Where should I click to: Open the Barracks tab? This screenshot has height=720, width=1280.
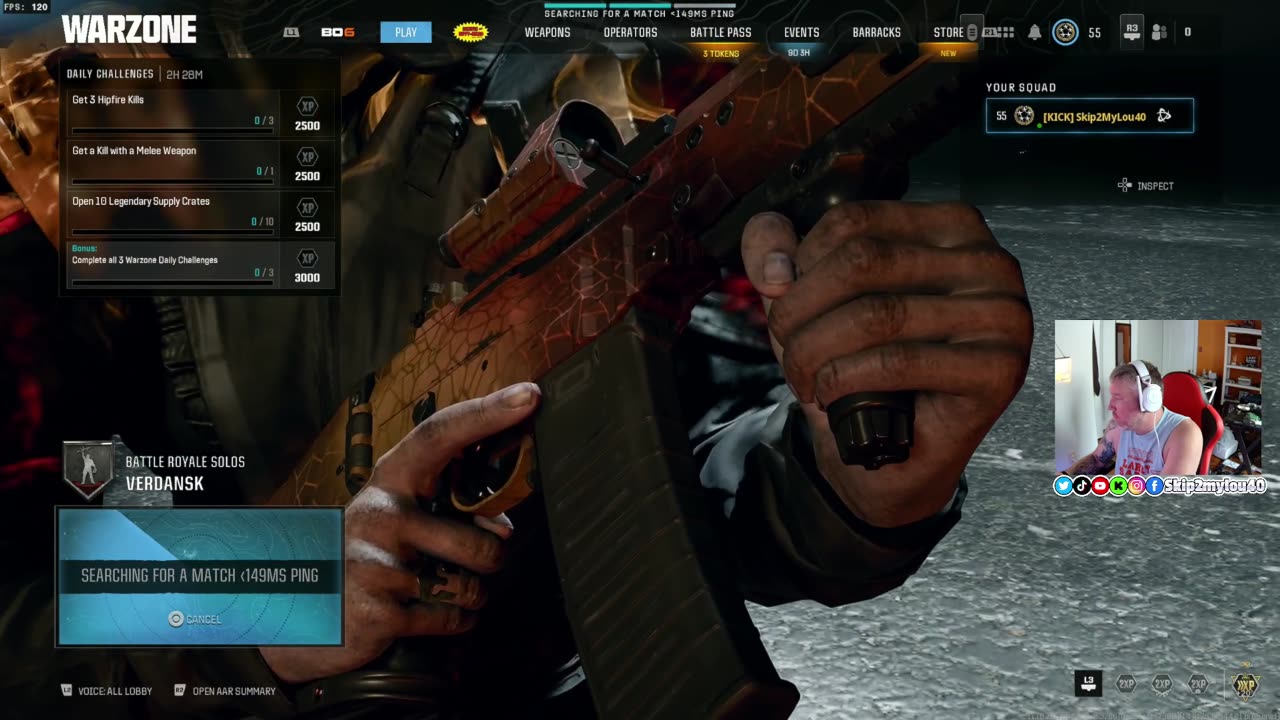coord(877,32)
